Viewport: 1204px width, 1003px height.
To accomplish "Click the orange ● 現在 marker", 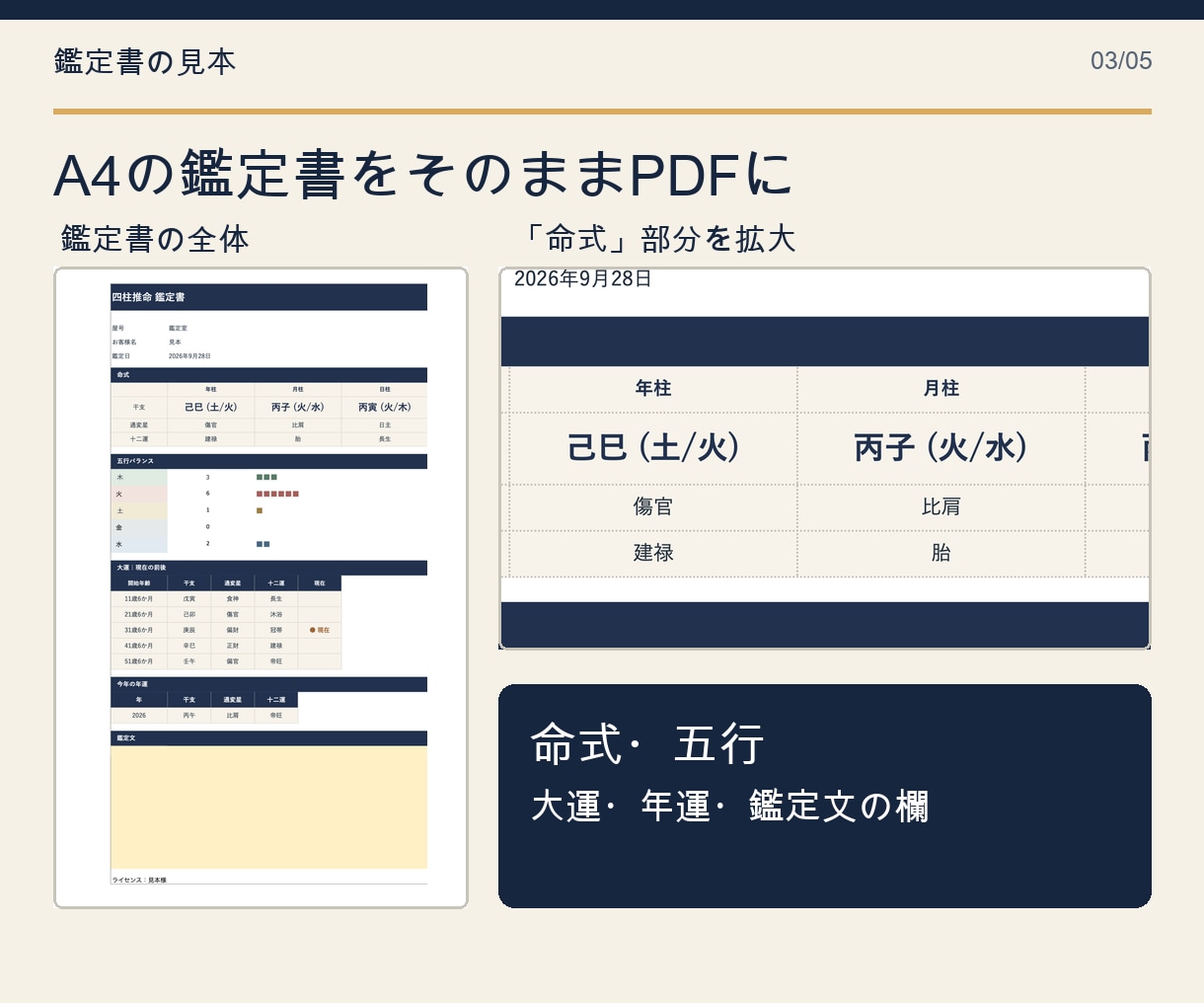I will click(x=320, y=630).
